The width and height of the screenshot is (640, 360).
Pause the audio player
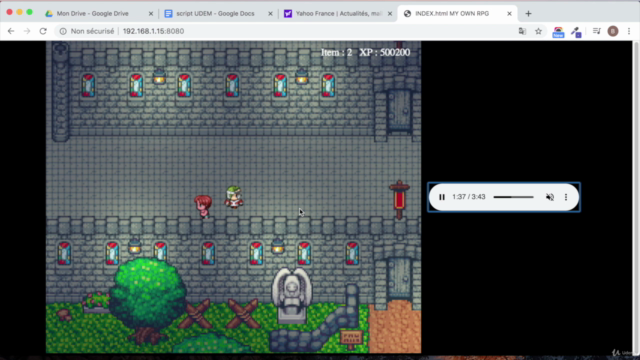[x=442, y=197]
